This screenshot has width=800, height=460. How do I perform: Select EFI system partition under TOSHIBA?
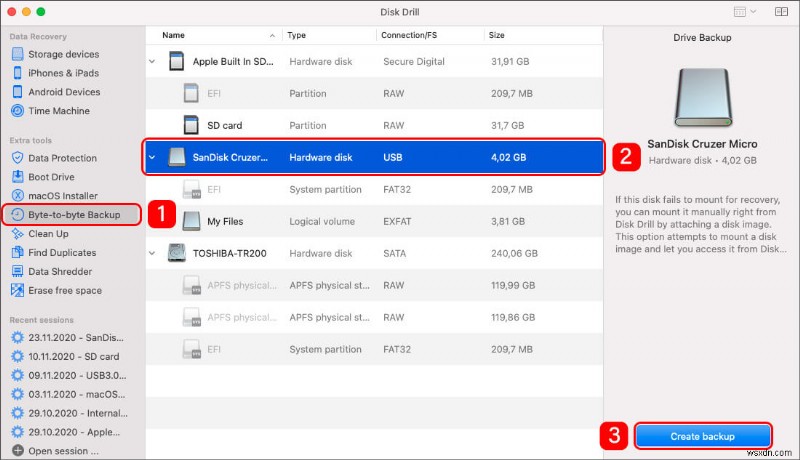[x=374, y=349]
